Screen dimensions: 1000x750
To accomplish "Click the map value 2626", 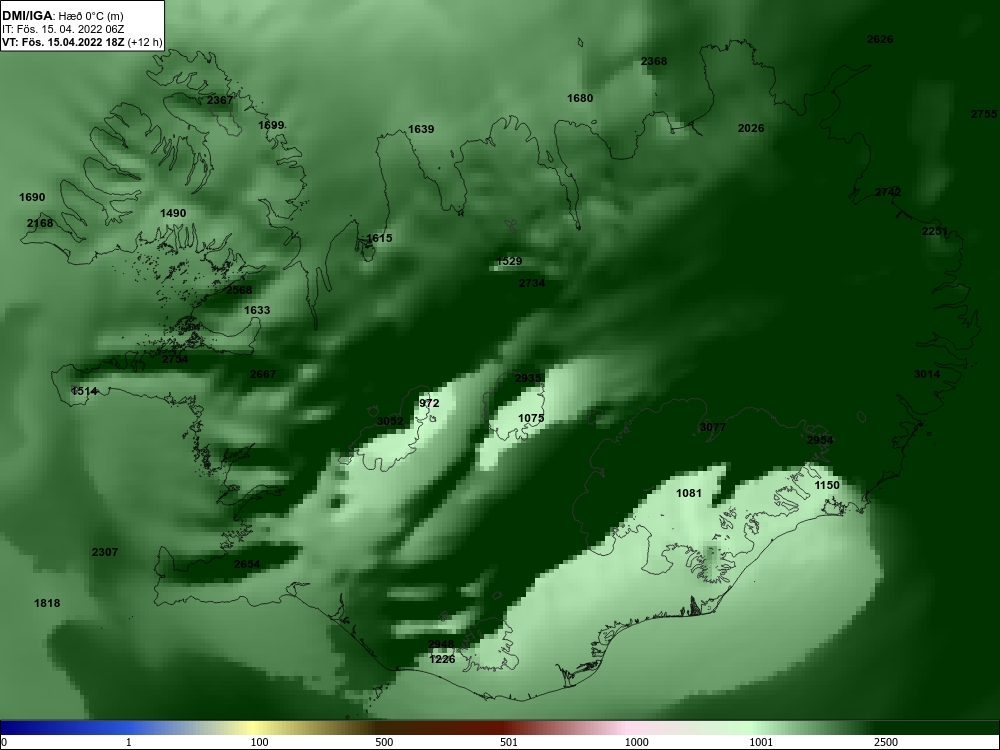I will pos(880,39).
